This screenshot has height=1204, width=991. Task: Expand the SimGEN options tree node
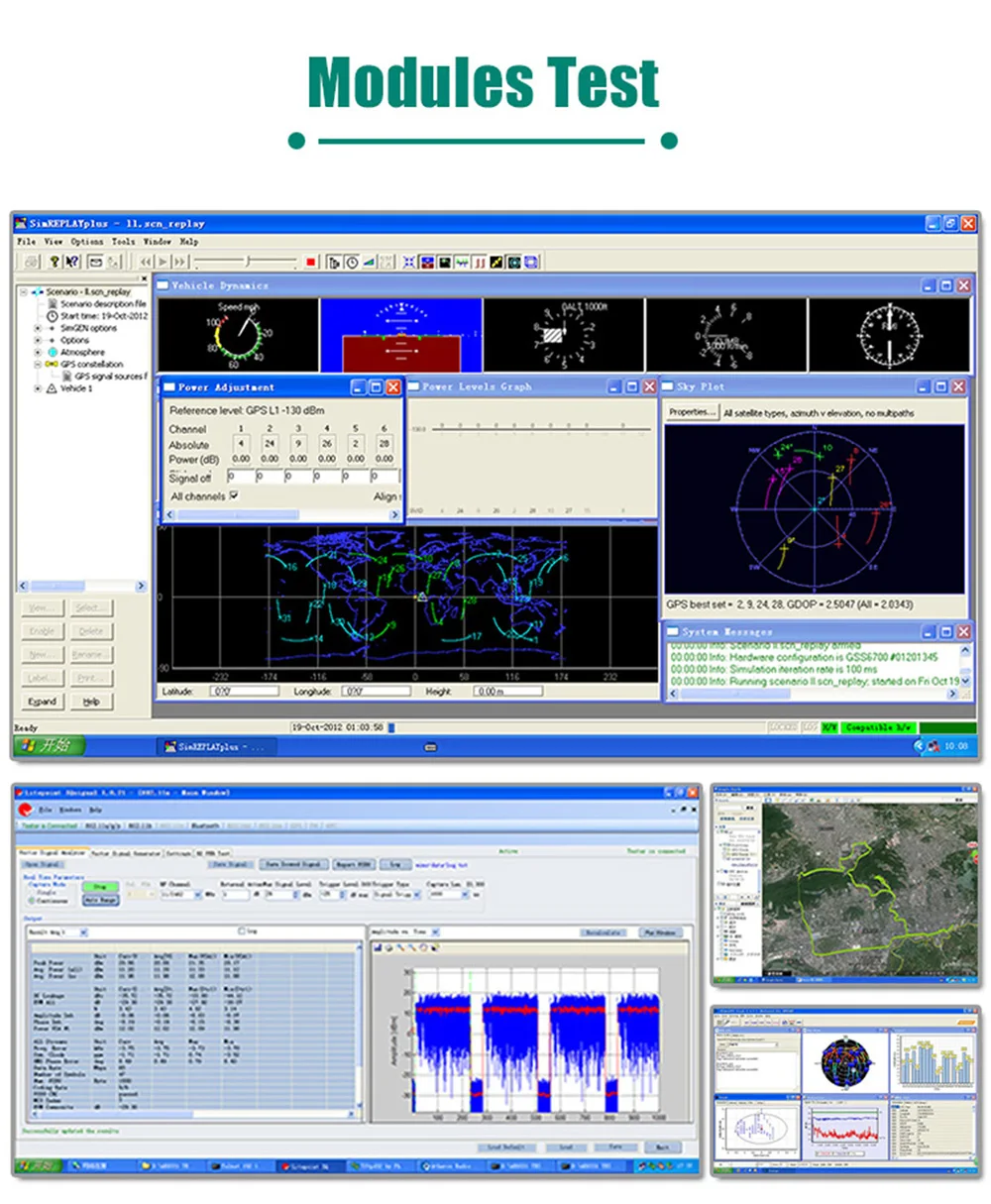39,328
